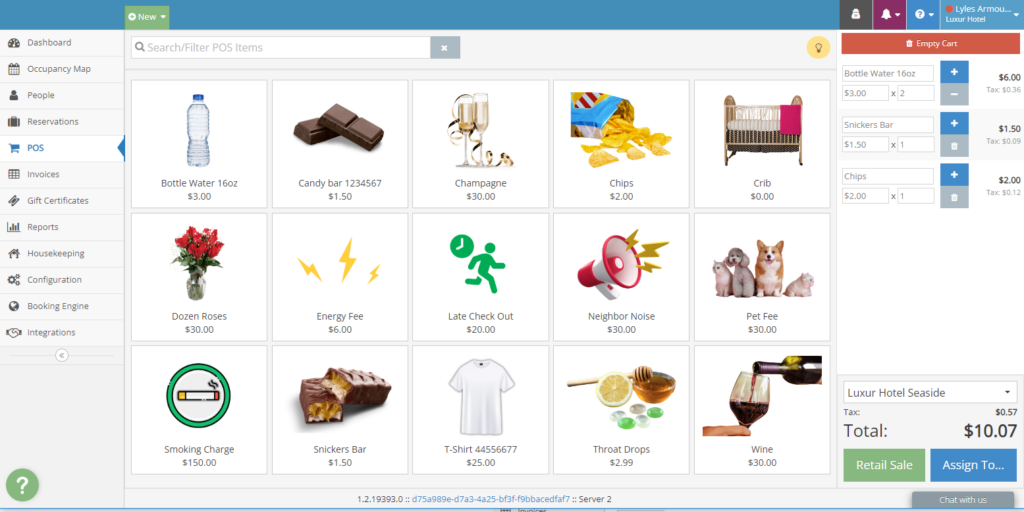
Task: Open Housekeeping from sidebar
Action: (x=62, y=253)
